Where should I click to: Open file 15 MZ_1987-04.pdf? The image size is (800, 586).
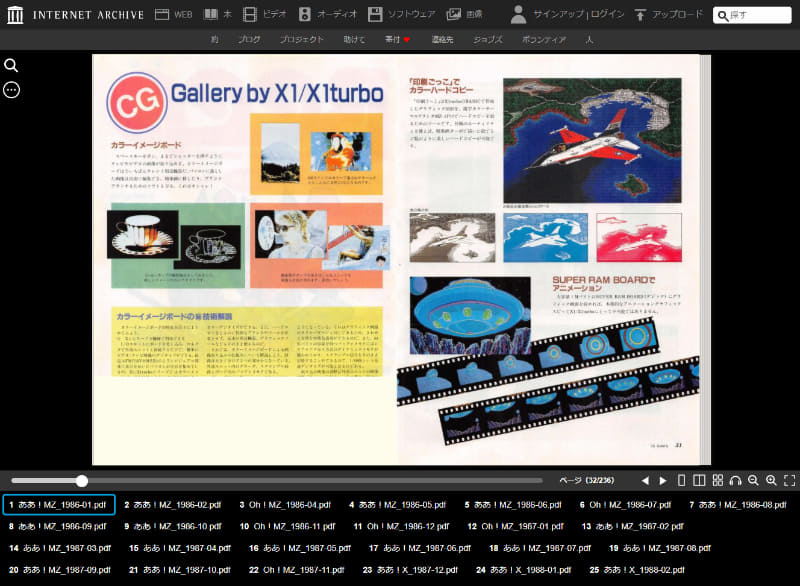tap(180, 548)
